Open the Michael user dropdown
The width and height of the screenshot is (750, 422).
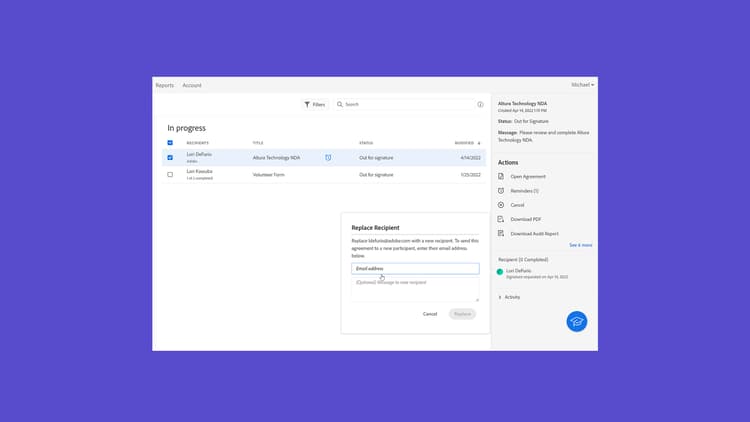583,85
